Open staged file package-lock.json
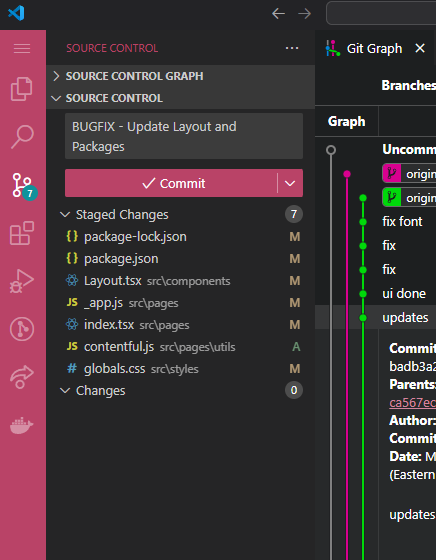This screenshot has width=436, height=560. point(181,237)
